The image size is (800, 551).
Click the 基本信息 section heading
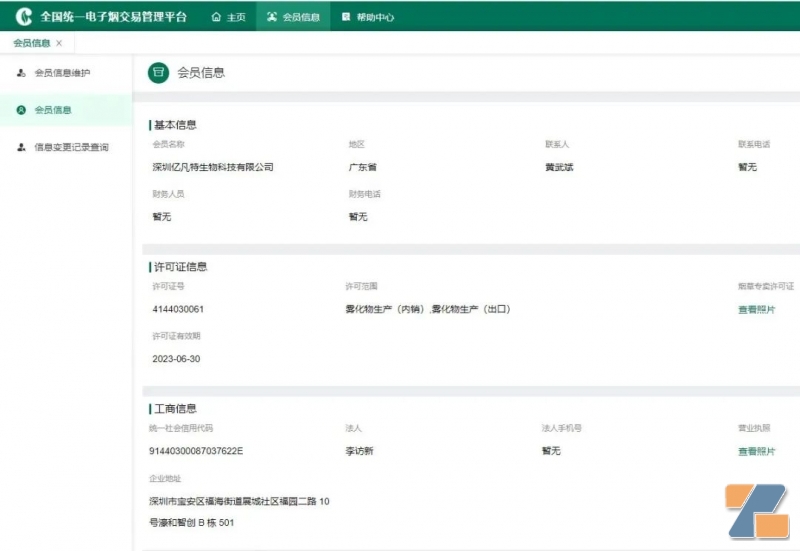click(175, 125)
